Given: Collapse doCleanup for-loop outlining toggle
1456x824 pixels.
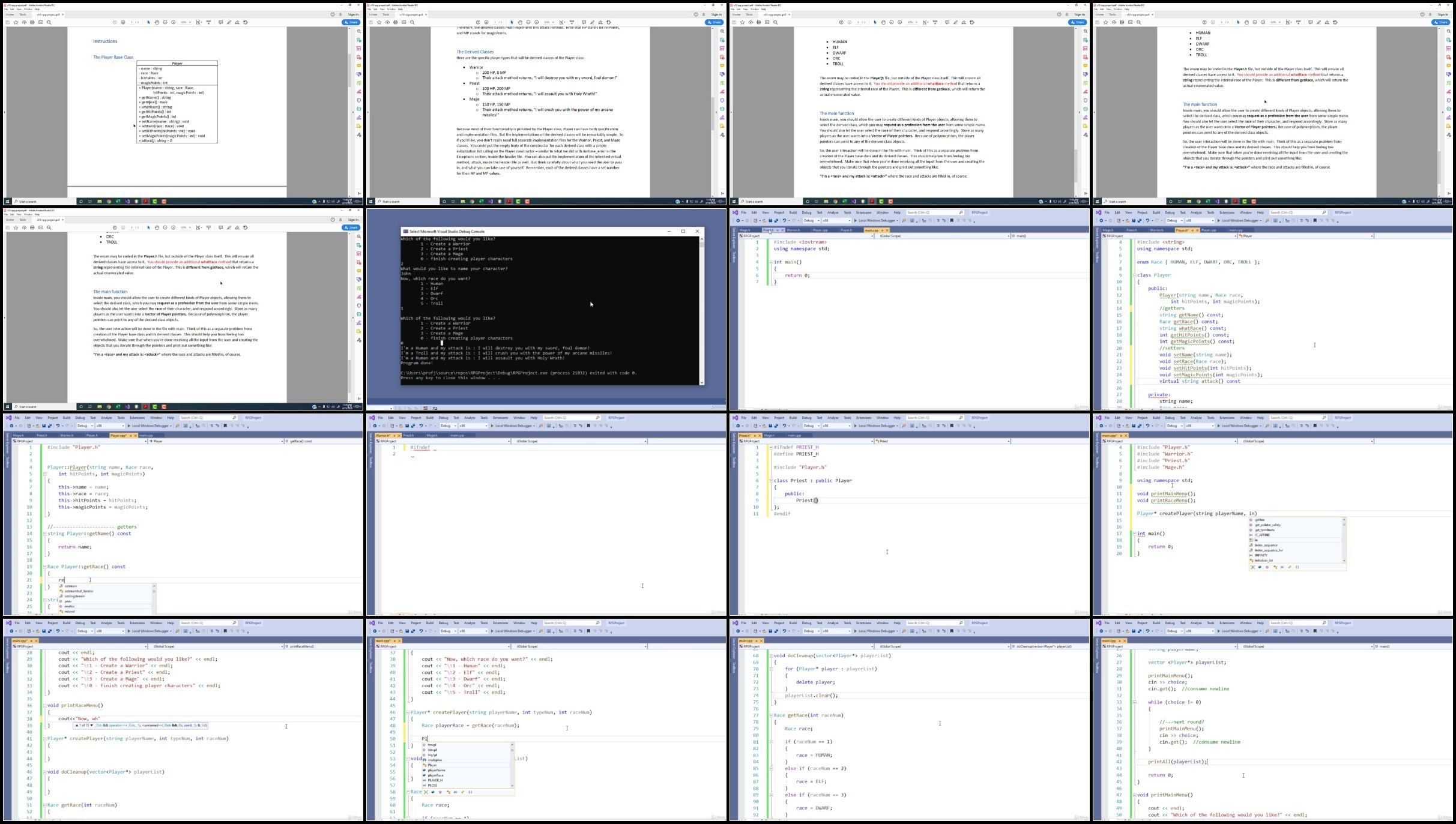Looking at the screenshot, I should 771,669.
